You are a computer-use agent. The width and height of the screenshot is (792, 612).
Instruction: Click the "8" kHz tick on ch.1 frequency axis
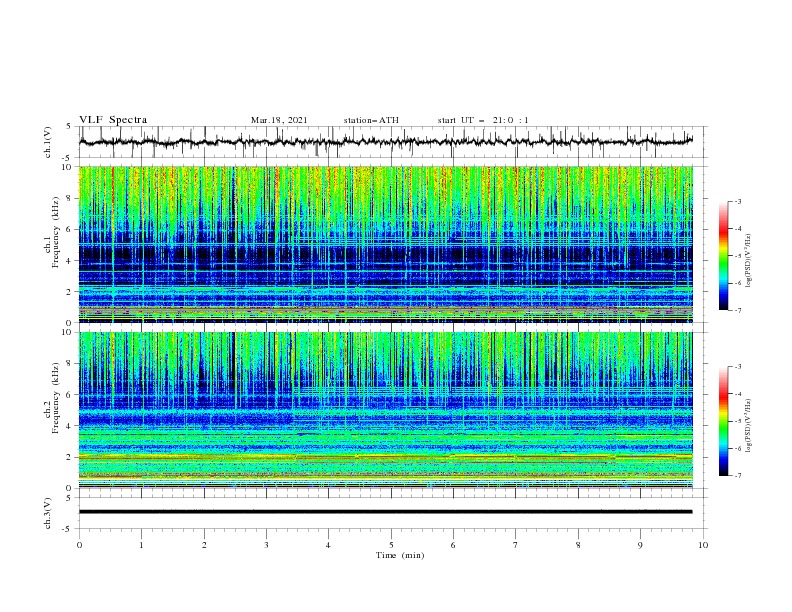(x=71, y=198)
